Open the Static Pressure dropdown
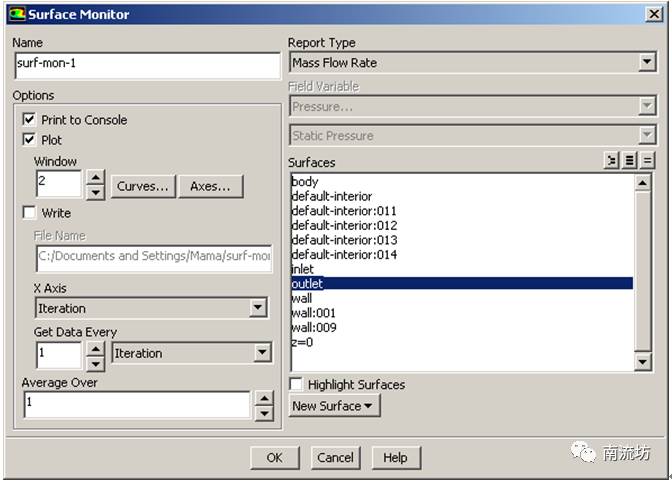The height and width of the screenshot is (482, 672). tap(647, 135)
